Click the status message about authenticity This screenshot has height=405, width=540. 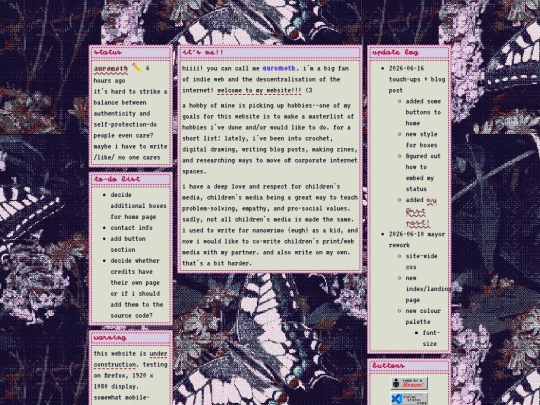click(x=130, y=124)
